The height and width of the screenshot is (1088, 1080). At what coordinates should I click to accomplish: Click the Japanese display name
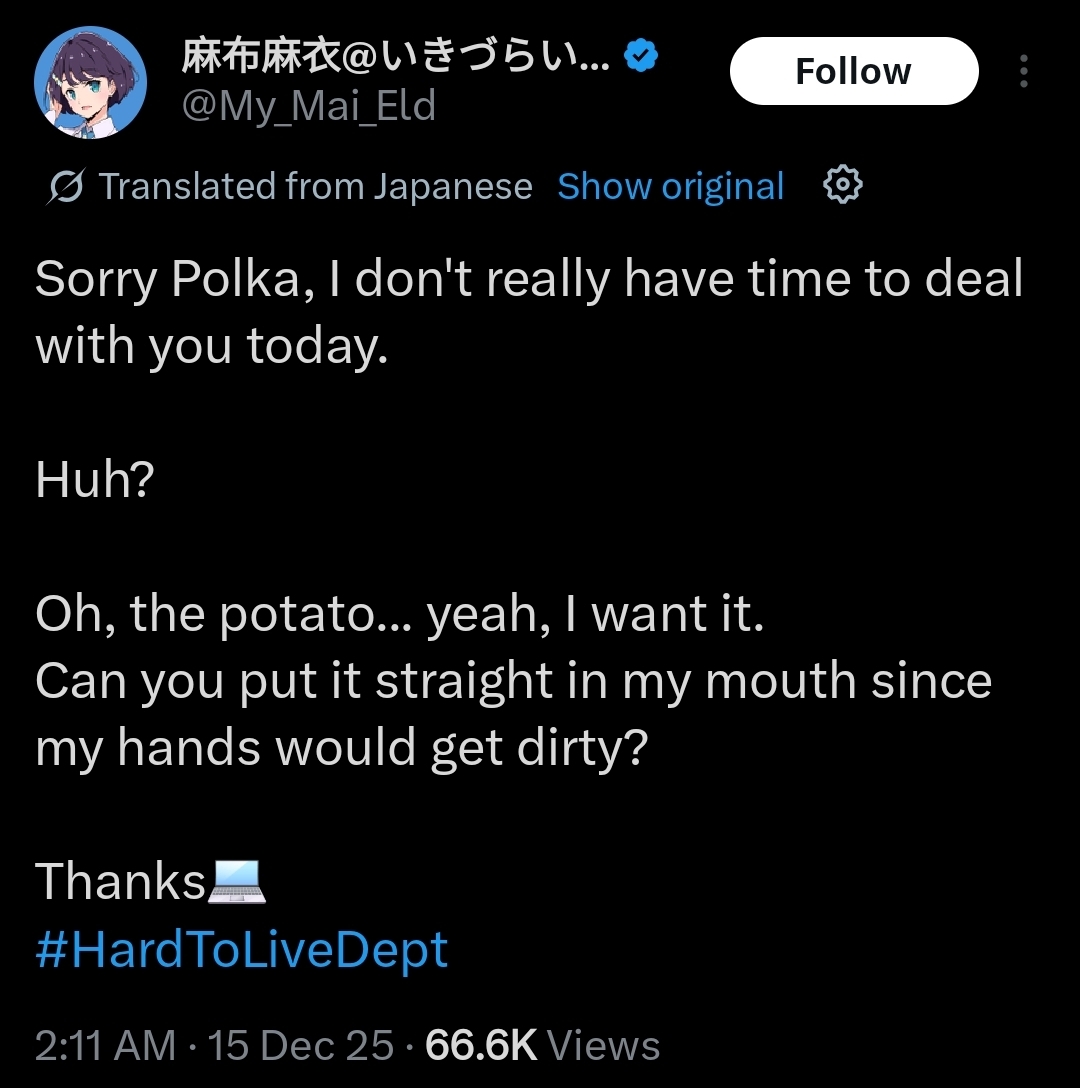pos(395,58)
